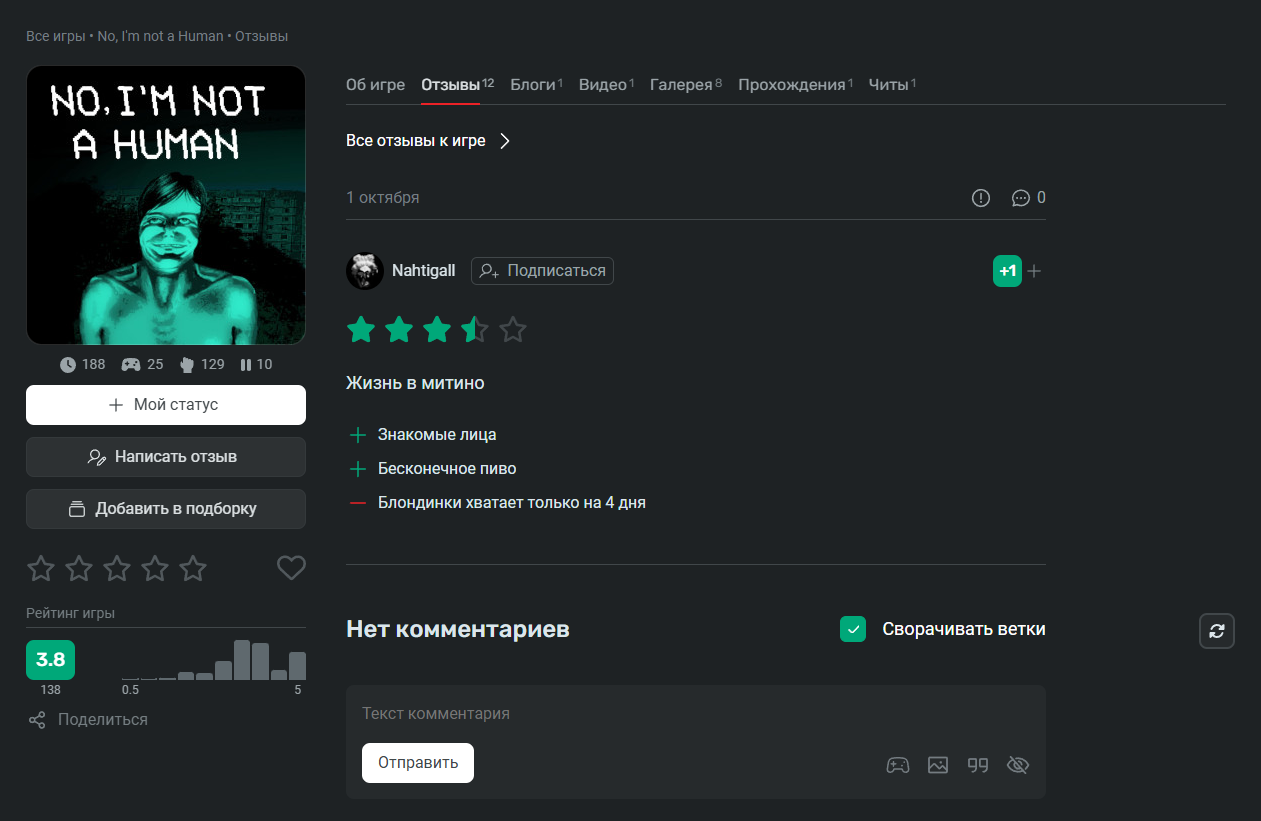Insert a quote in the comment

pos(978,765)
